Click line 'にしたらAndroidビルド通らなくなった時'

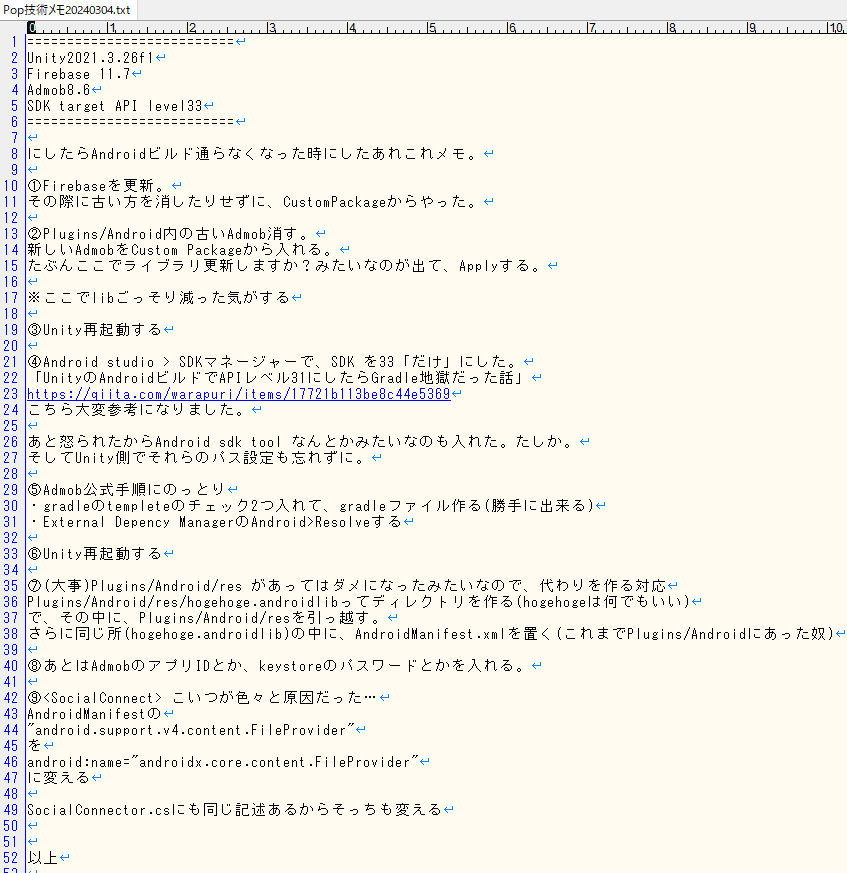[x=253, y=154]
